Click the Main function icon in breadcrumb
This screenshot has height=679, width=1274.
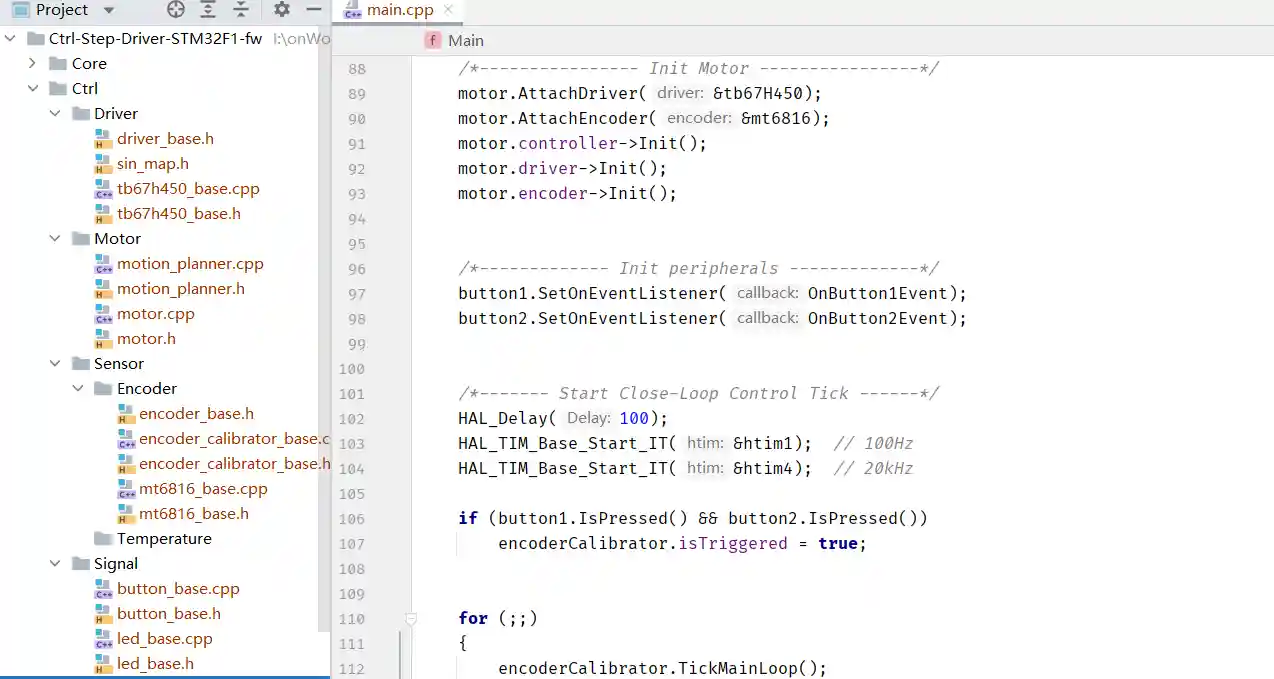(433, 41)
